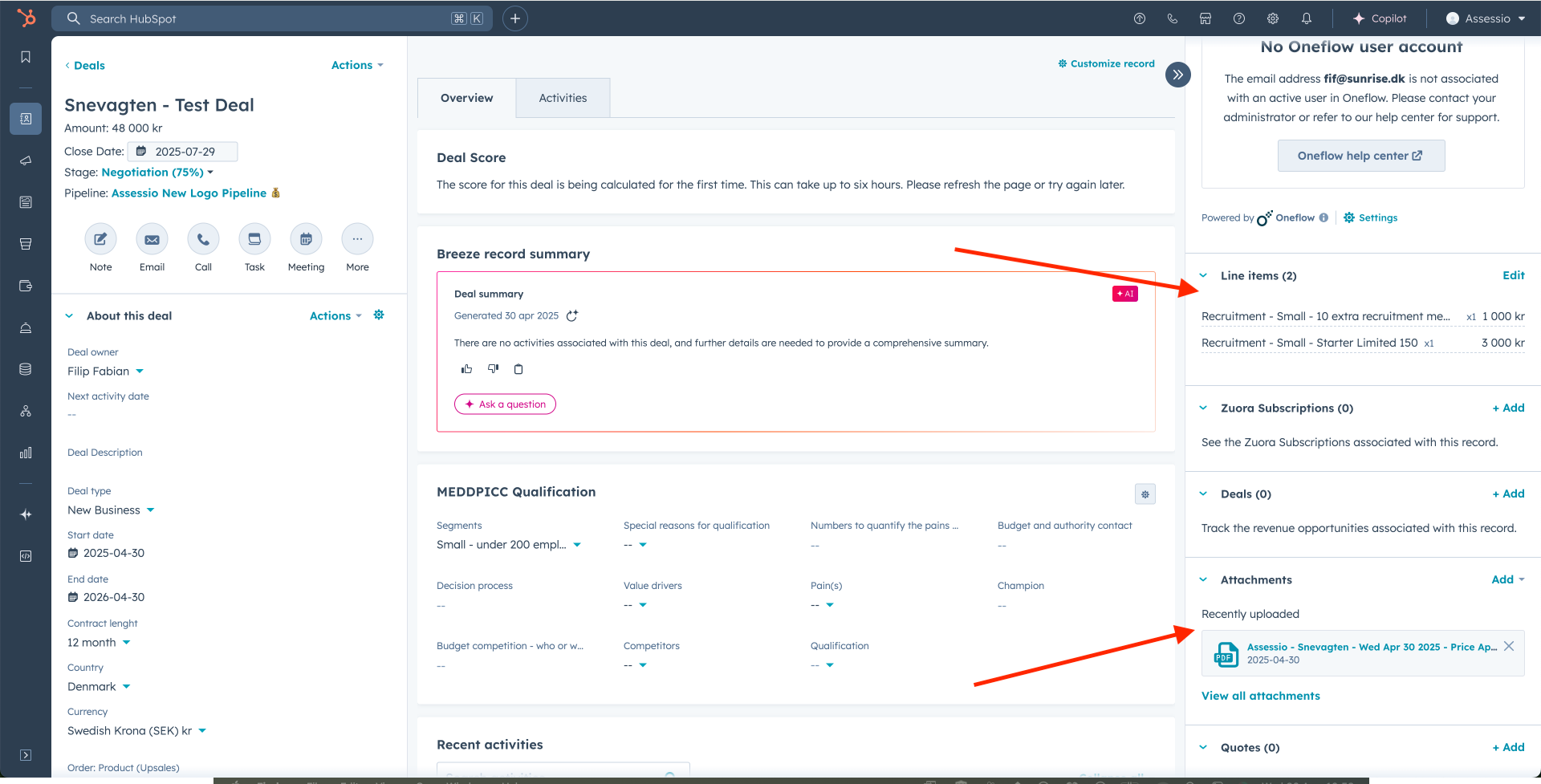Screen dimensions: 1541x784
Task: Collapse the About this deal section
Action: click(69, 316)
